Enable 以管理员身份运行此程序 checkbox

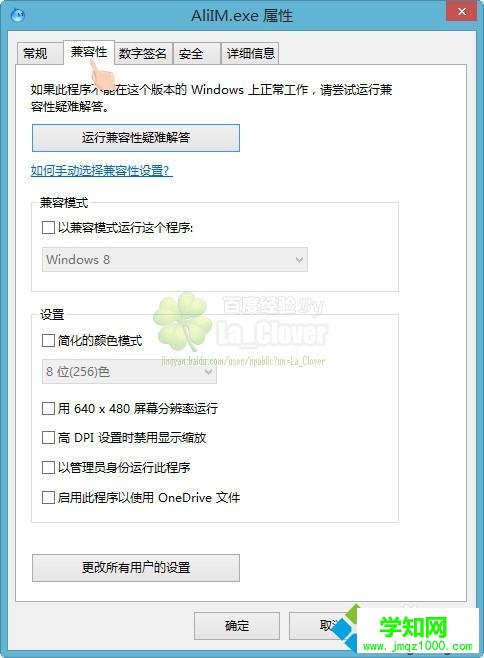point(49,467)
